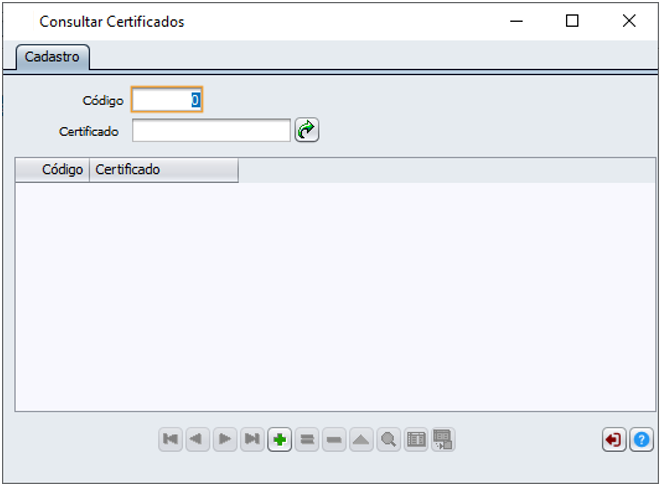Add new certificate with green plus

pos(279,440)
